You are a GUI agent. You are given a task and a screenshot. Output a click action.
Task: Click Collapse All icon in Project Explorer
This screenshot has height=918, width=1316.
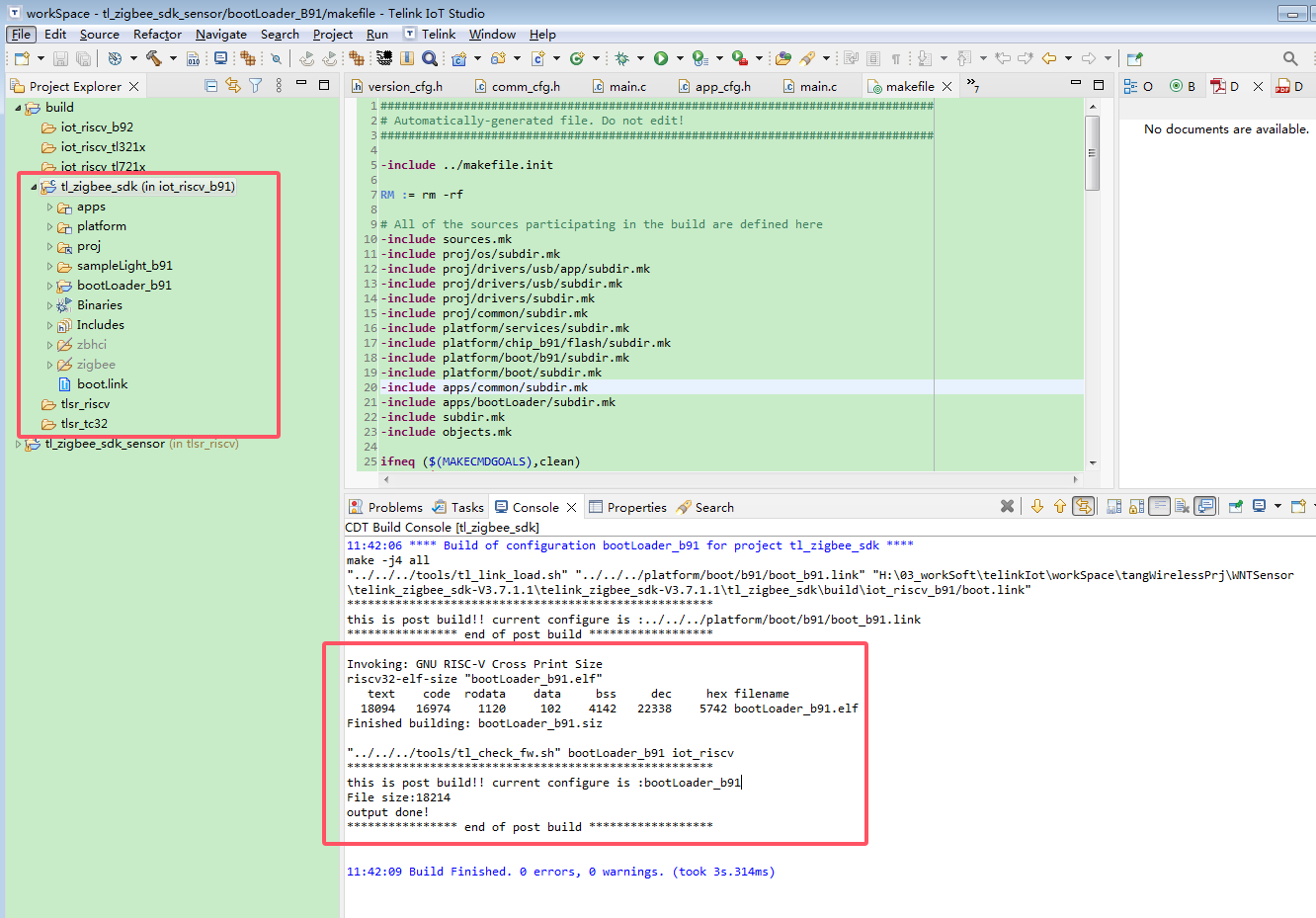[210, 86]
